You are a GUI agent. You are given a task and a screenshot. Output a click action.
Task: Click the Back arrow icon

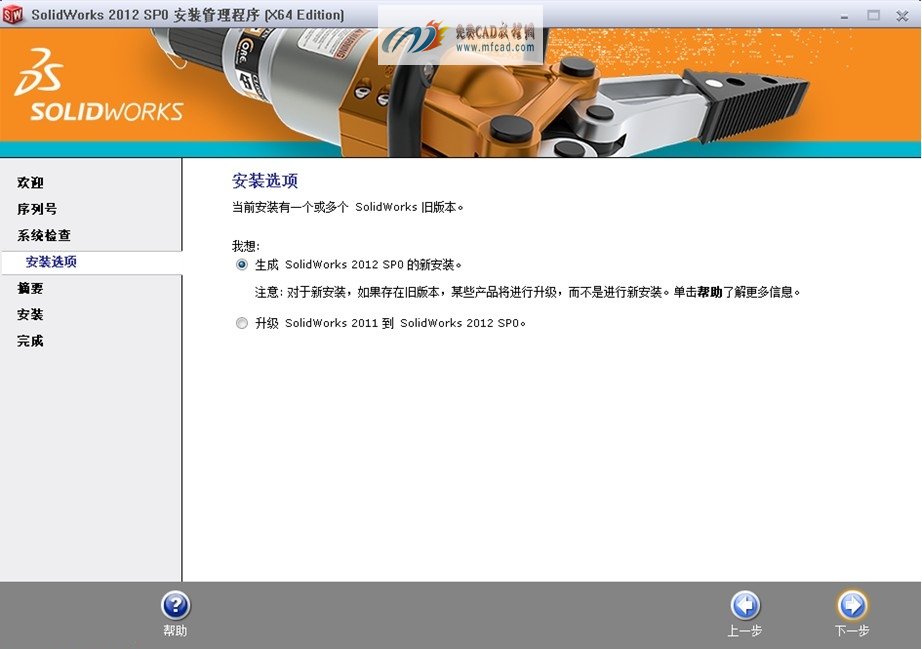(745, 605)
